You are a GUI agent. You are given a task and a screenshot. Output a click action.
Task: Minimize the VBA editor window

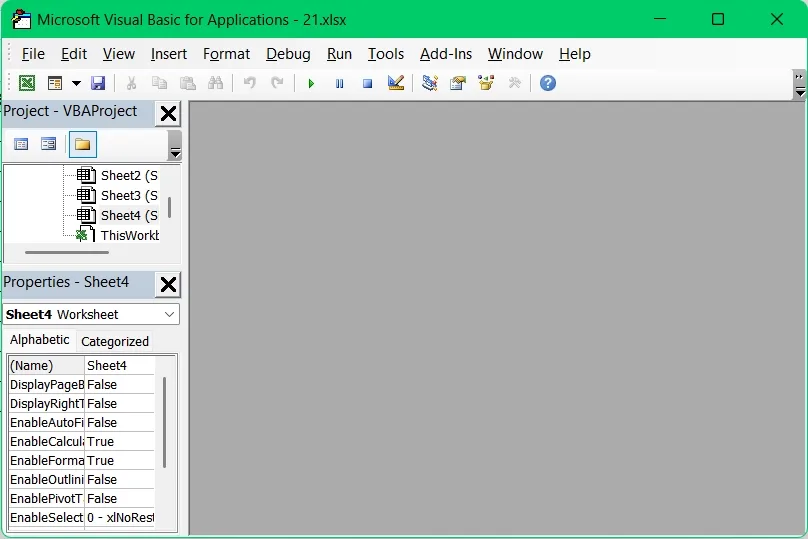(660, 19)
